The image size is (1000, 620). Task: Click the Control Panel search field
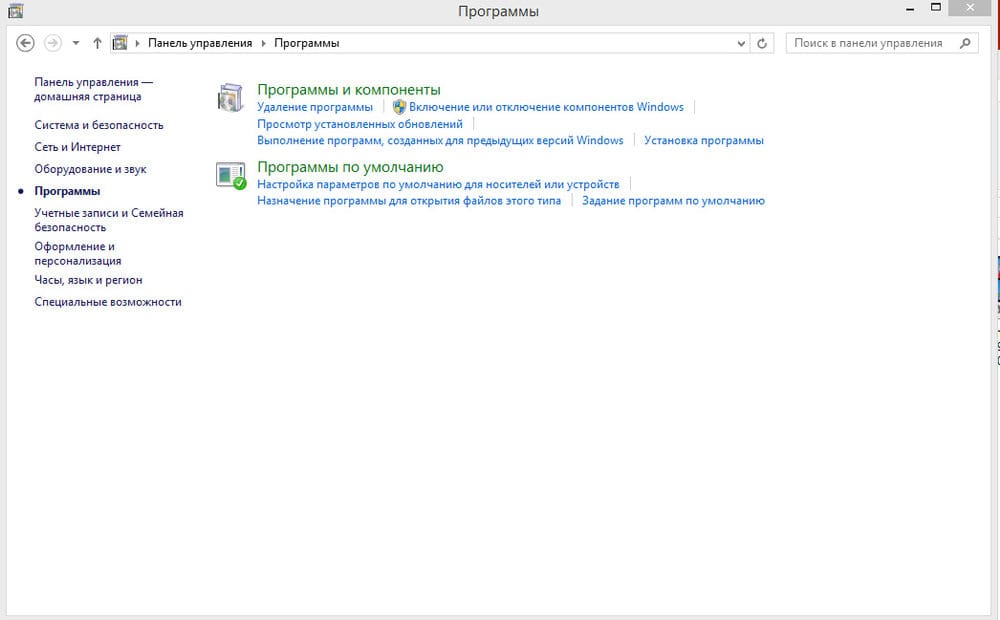tap(868, 43)
